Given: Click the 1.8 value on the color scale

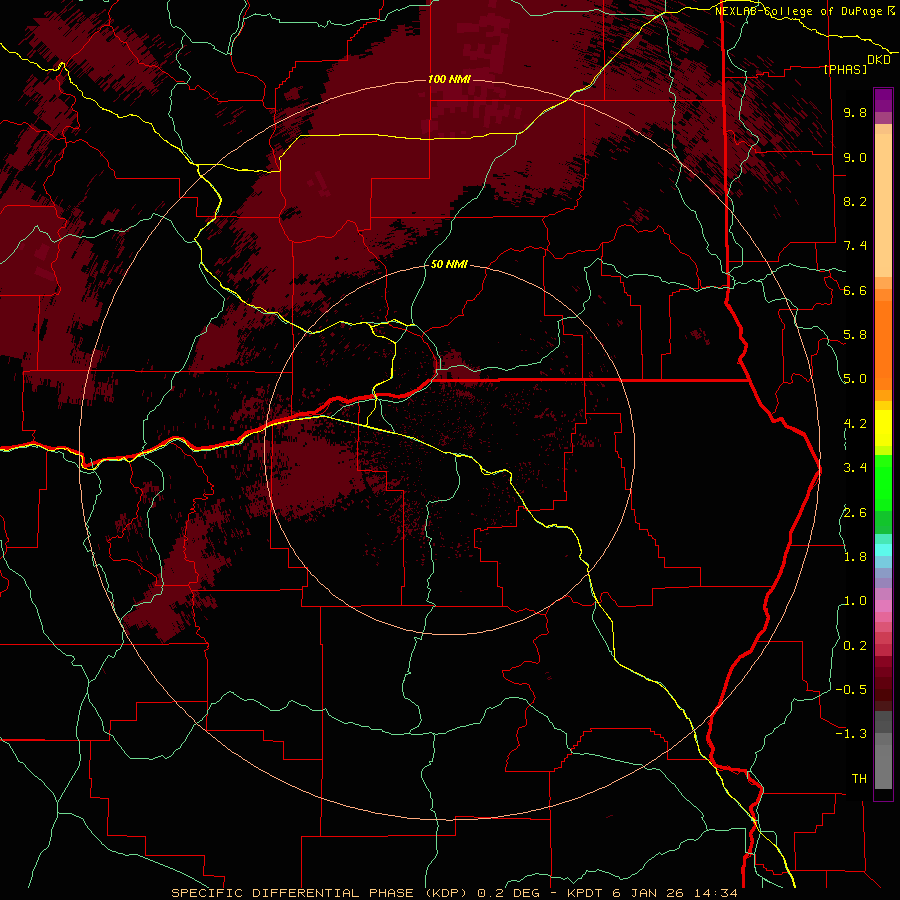Looking at the screenshot, I should 855,557.
